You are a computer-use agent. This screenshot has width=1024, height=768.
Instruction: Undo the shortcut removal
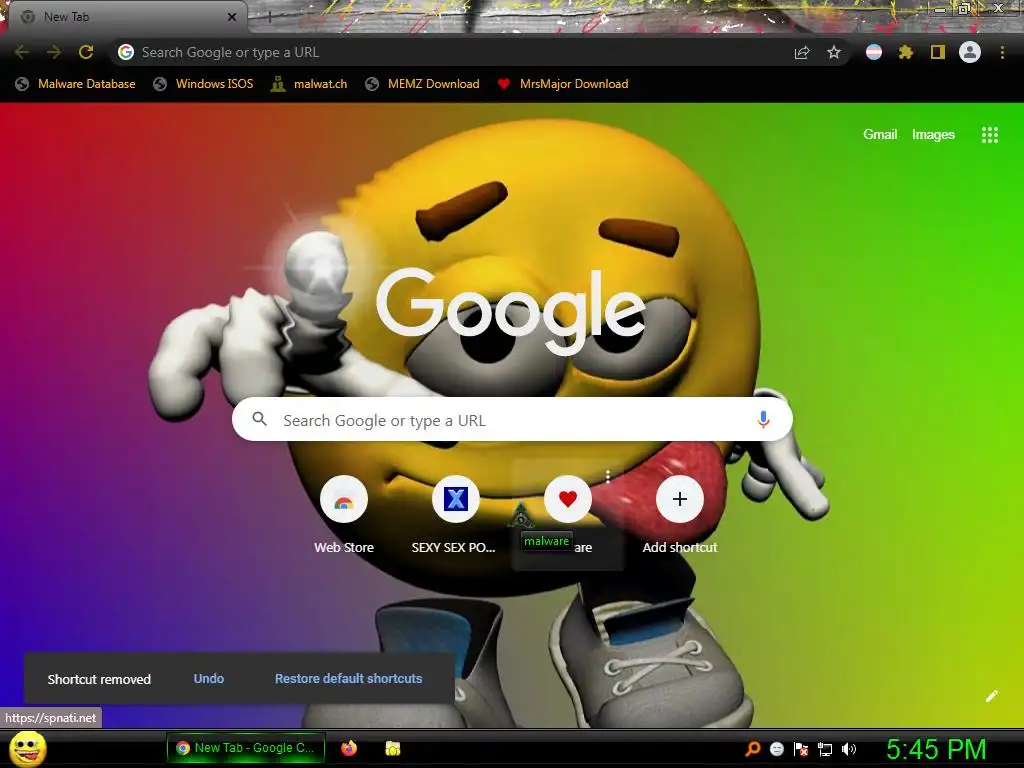tap(209, 679)
